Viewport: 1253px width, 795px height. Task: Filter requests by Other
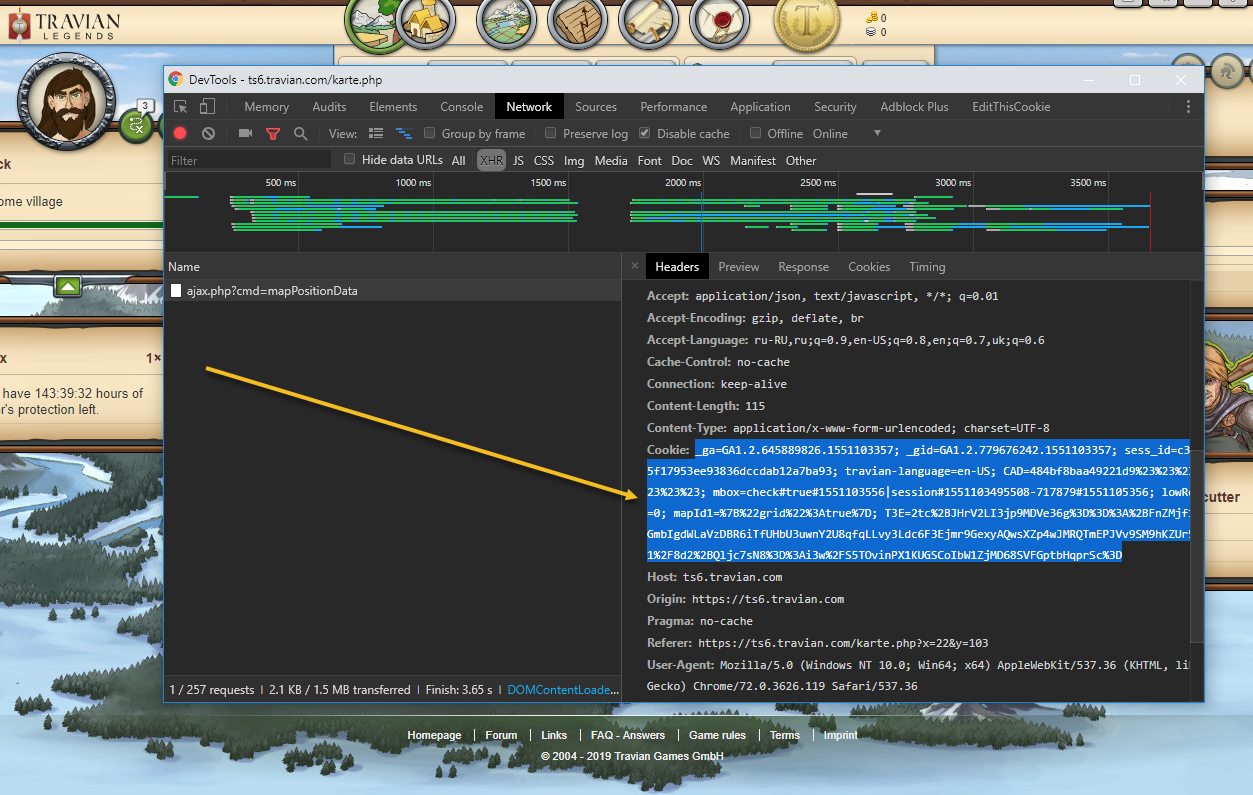pyautogui.click(x=801, y=160)
